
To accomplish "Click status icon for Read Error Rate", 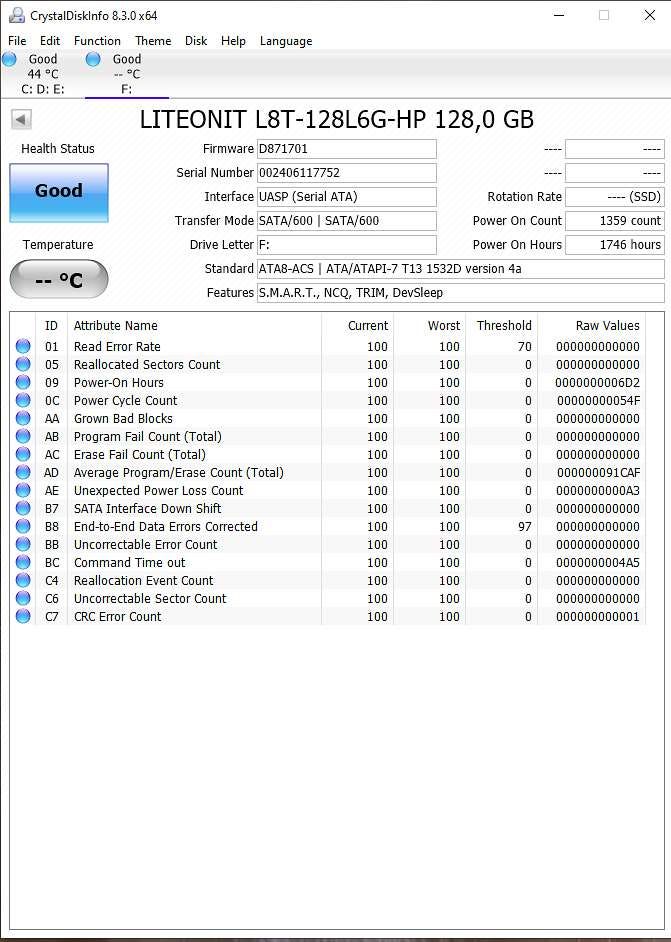I will coord(23,346).
